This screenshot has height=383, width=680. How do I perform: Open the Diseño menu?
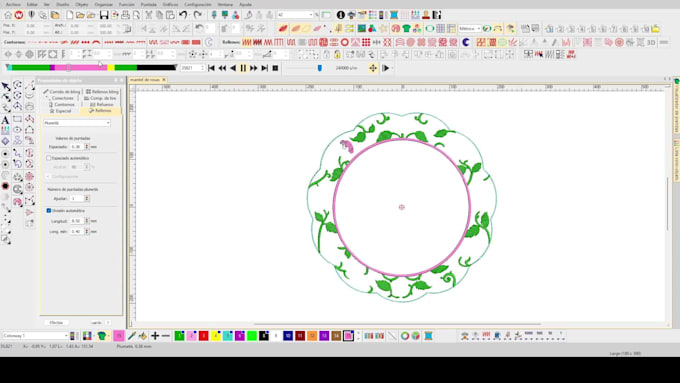click(62, 4)
